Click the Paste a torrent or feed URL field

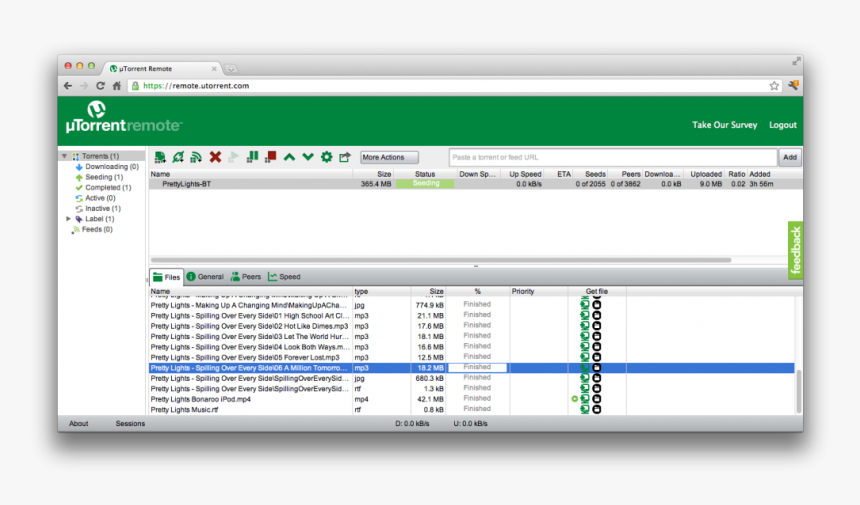click(613, 157)
